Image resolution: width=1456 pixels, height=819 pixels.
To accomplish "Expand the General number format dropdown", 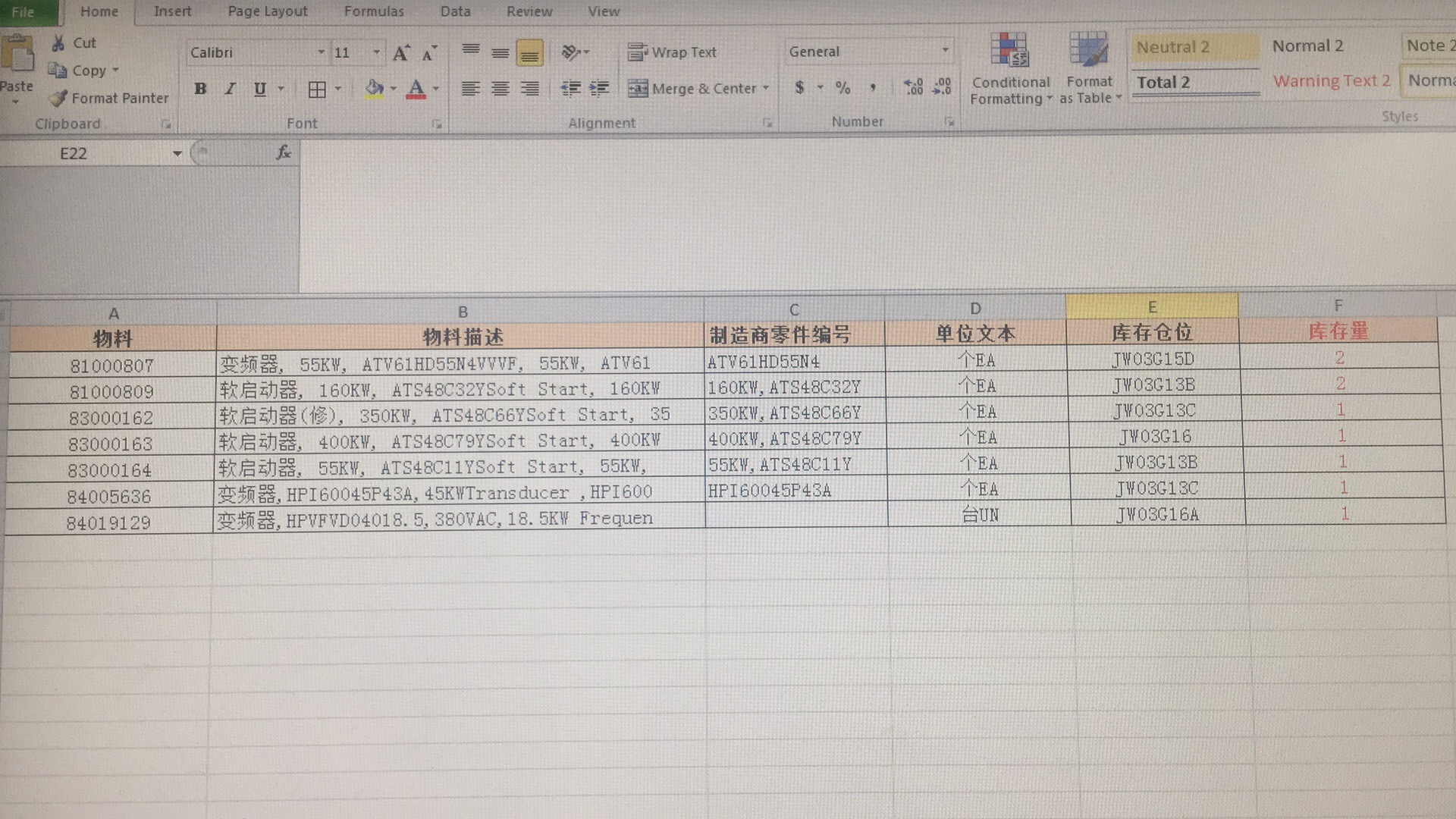I will click(945, 51).
